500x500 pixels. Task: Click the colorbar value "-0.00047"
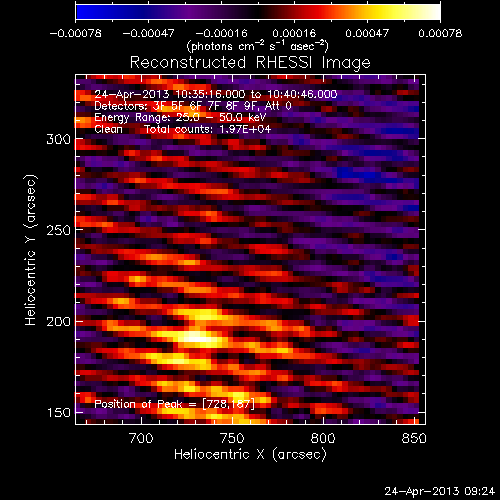tap(148, 33)
